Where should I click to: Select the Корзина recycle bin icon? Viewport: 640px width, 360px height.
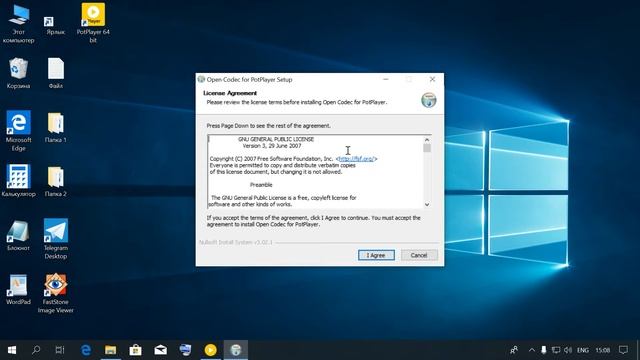coord(18,73)
